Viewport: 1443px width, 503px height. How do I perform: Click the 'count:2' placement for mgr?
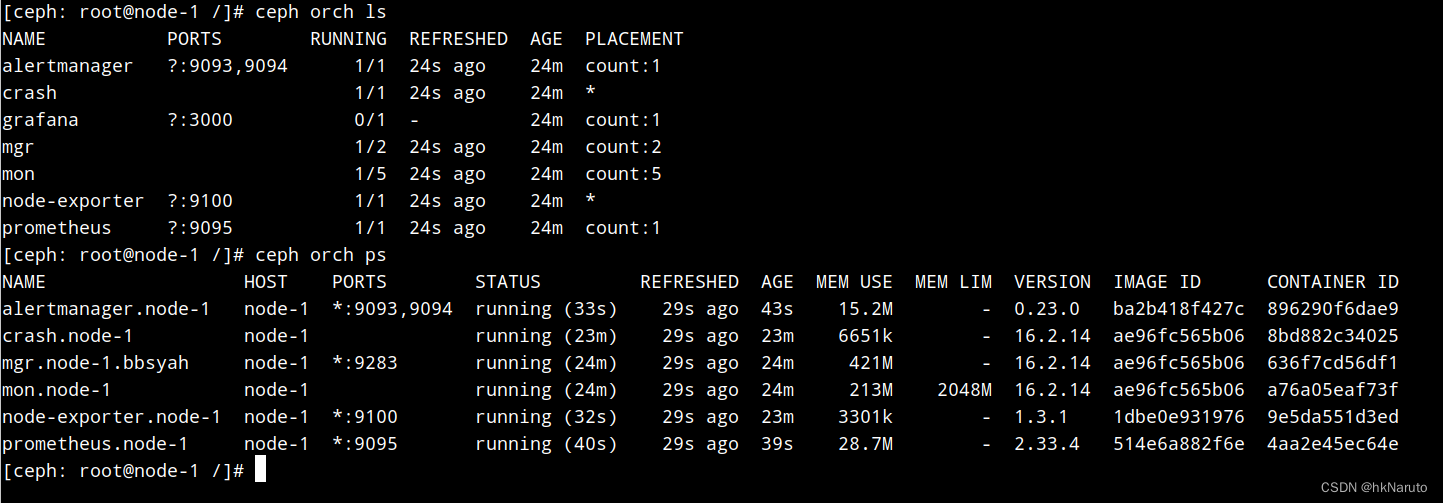[x=623, y=147]
